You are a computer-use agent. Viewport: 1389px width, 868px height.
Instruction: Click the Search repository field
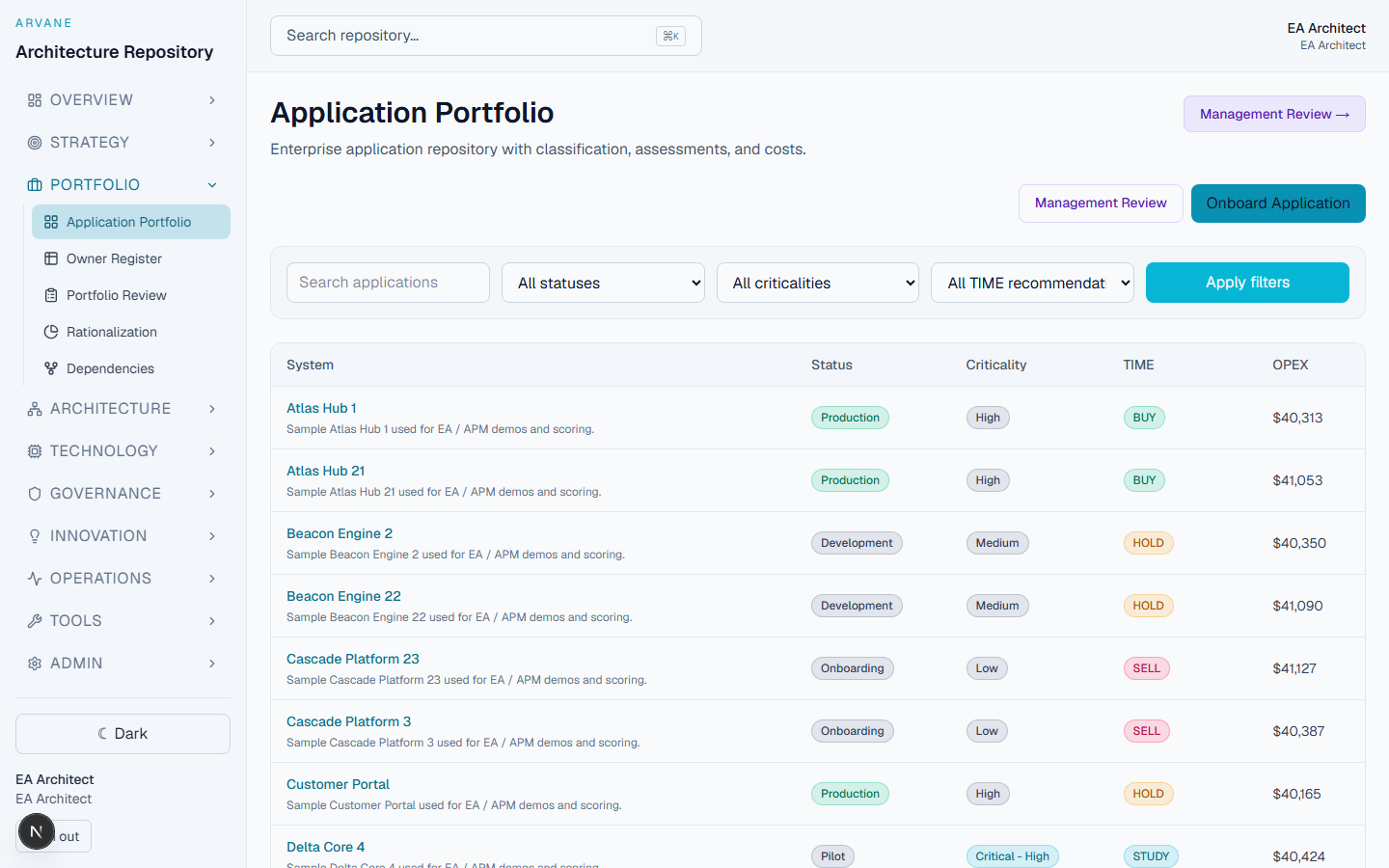point(486,36)
